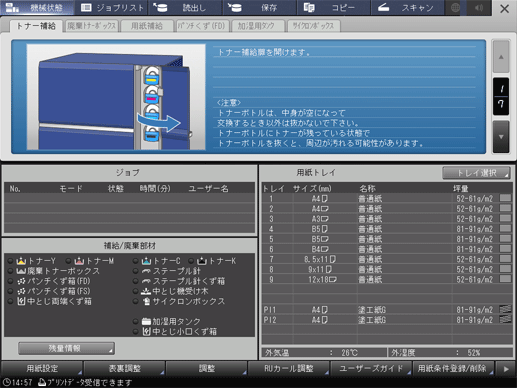Click the 加湿用タンク status indicator lamp
This screenshot has height=388, width=517.
tap(135, 321)
